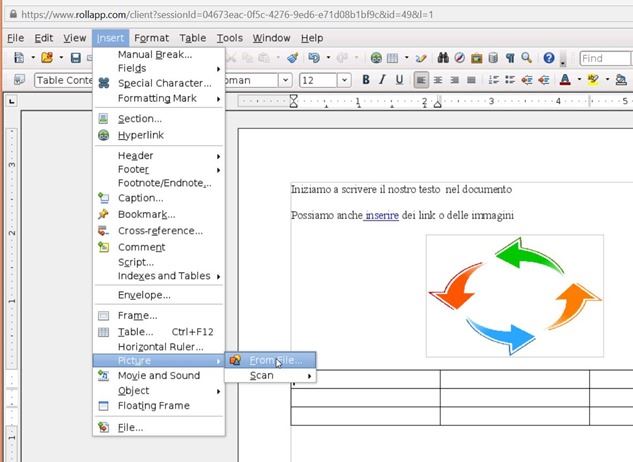
Task: Toggle Nonprinting Characters pilcrow icon
Action: 510,58
